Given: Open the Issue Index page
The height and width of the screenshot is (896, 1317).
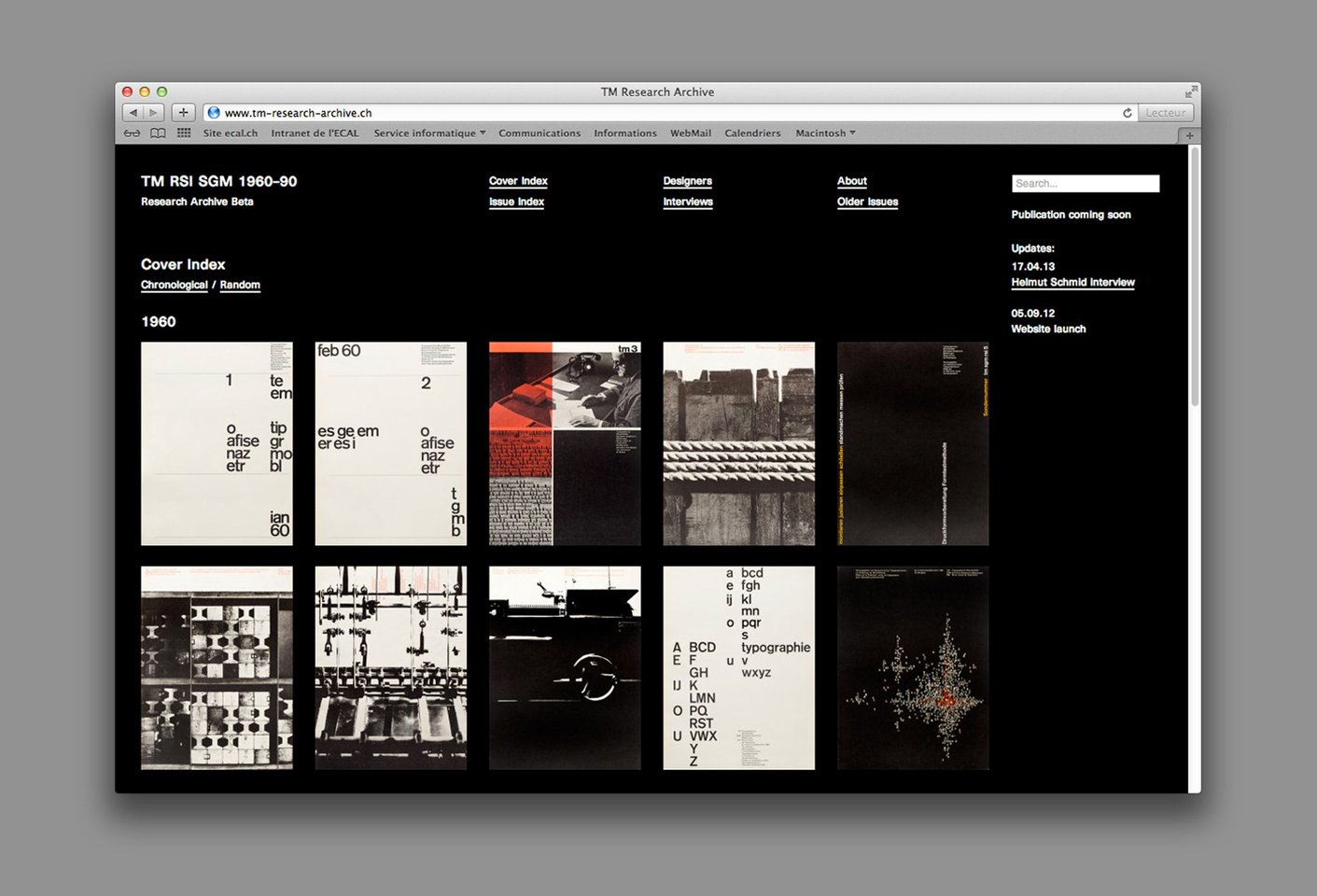Looking at the screenshot, I should click(516, 202).
